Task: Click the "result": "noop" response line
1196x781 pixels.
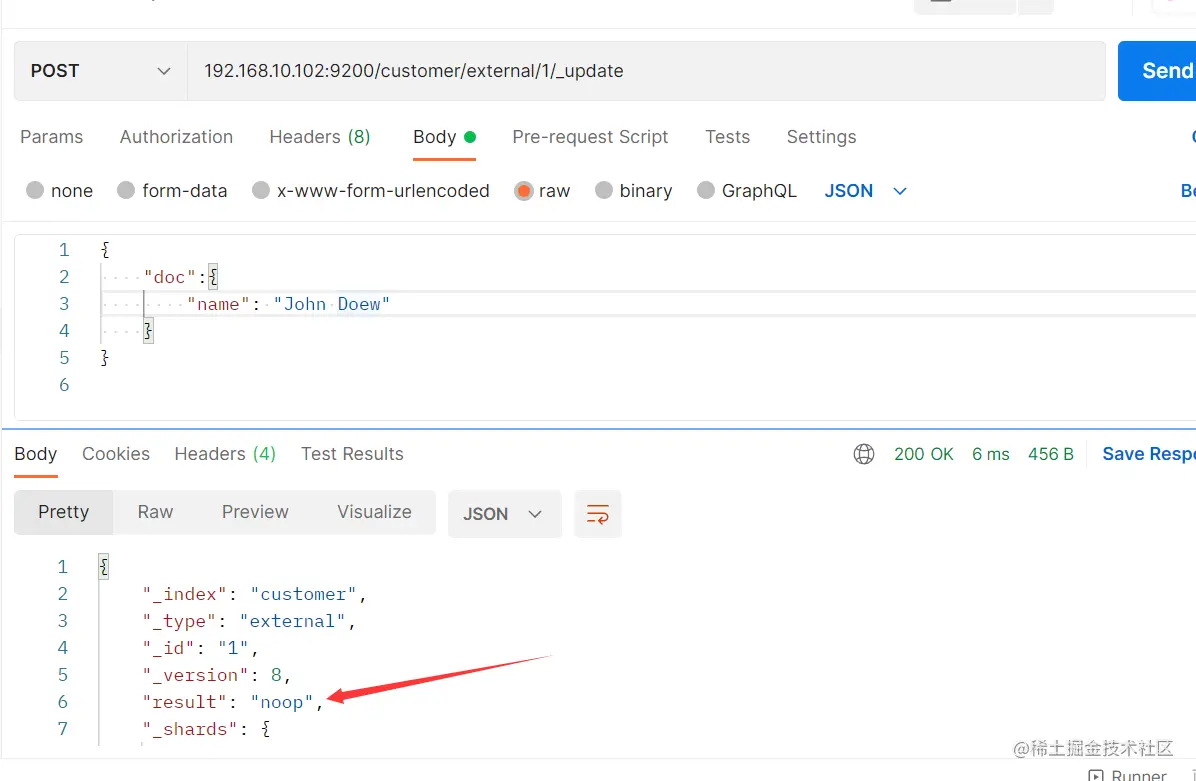Action: 233,702
